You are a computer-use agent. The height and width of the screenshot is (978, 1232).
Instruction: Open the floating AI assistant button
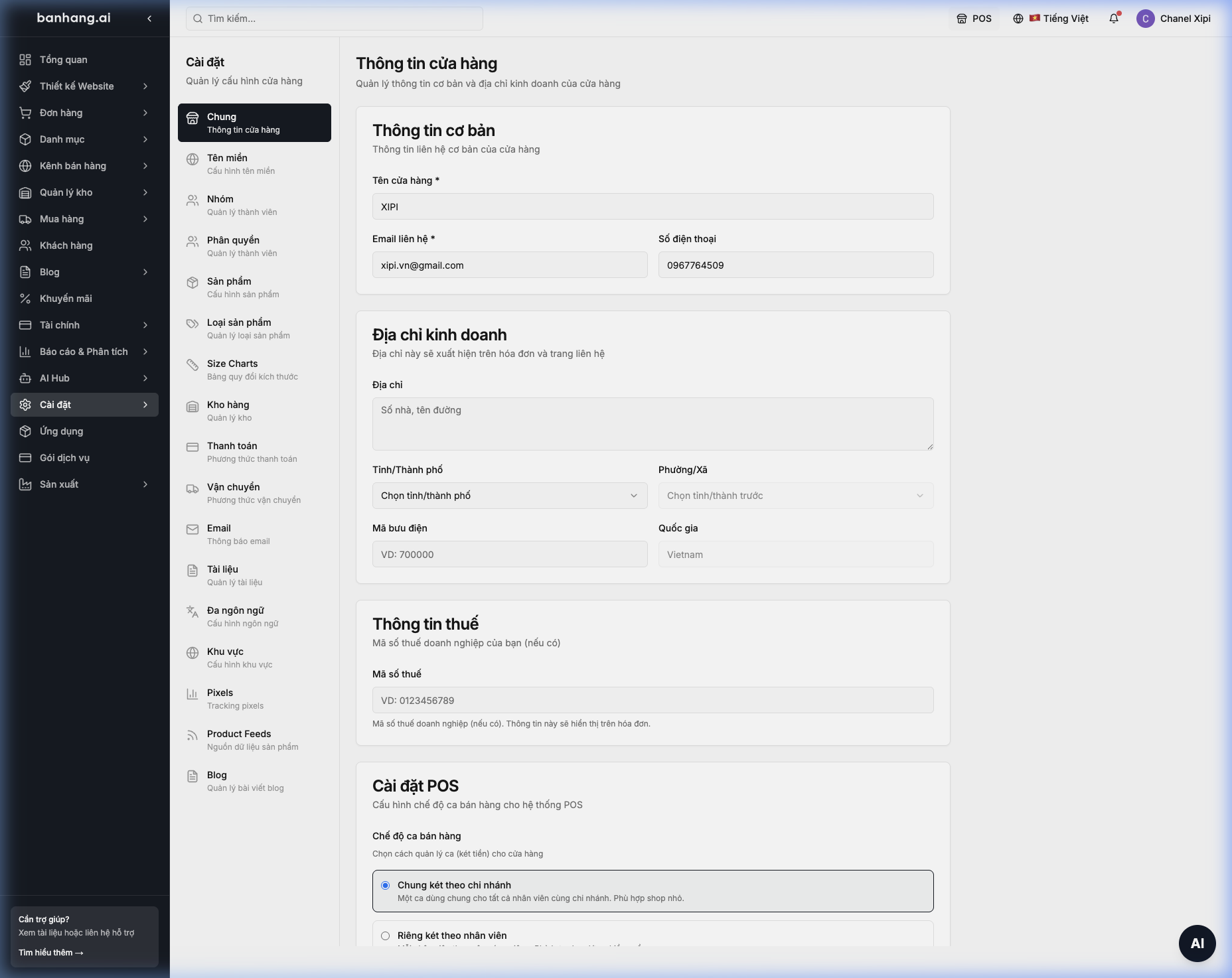click(1197, 943)
